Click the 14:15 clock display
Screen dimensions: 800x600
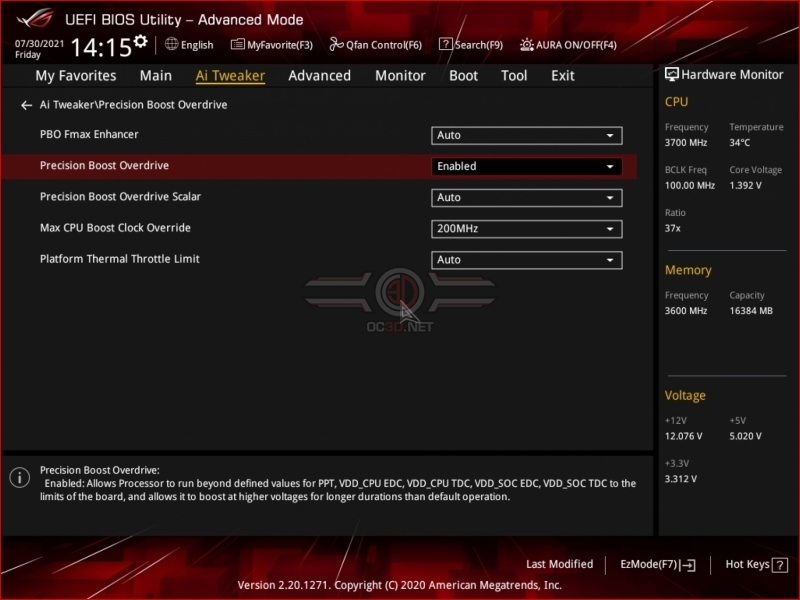101,47
